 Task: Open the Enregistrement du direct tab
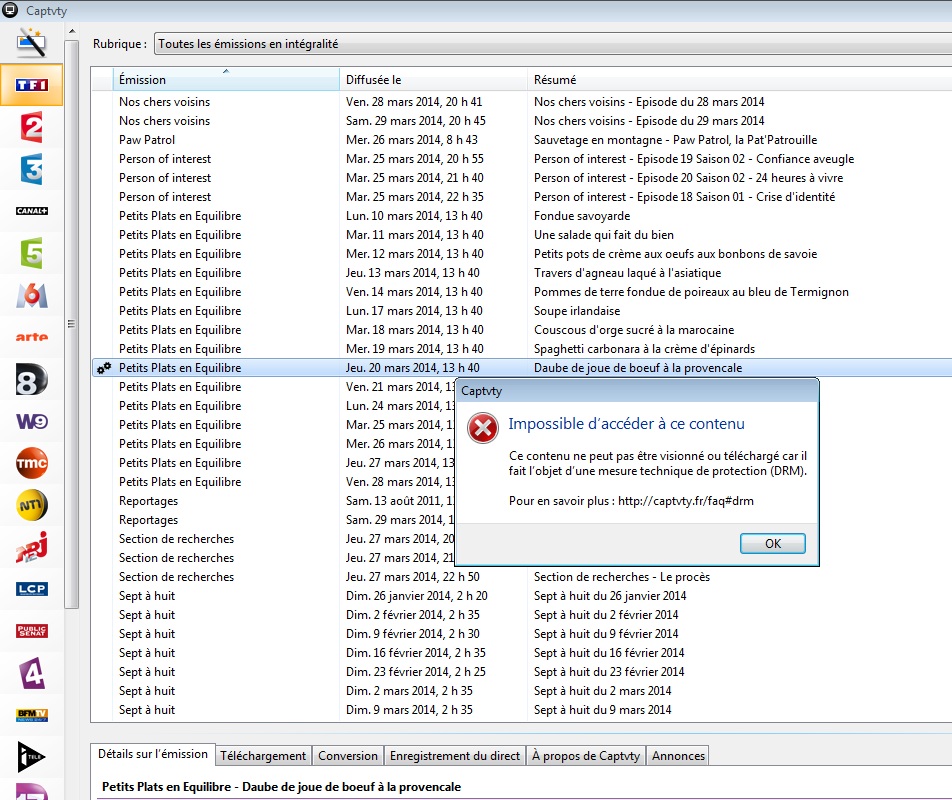tap(454, 756)
